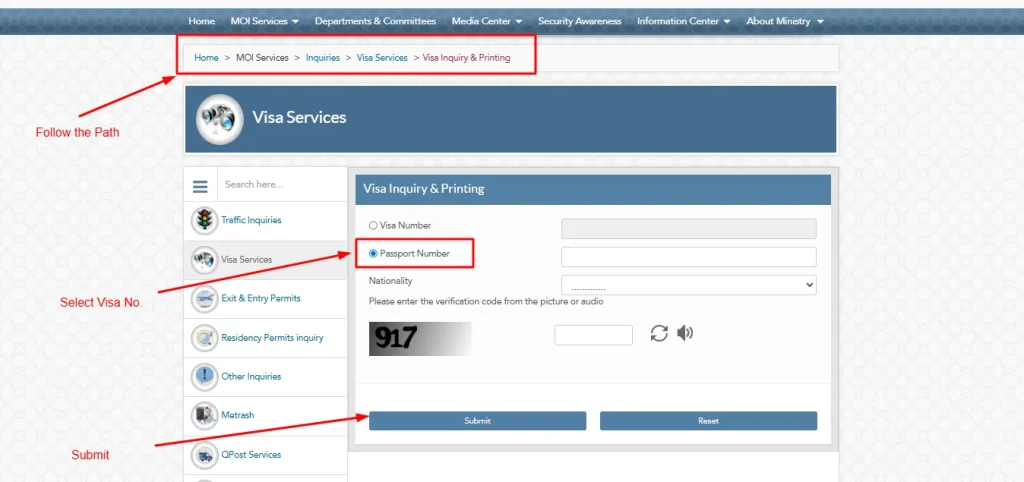Open the Information Center dropdown menu
The width and height of the screenshot is (1024, 482).
[683, 21]
